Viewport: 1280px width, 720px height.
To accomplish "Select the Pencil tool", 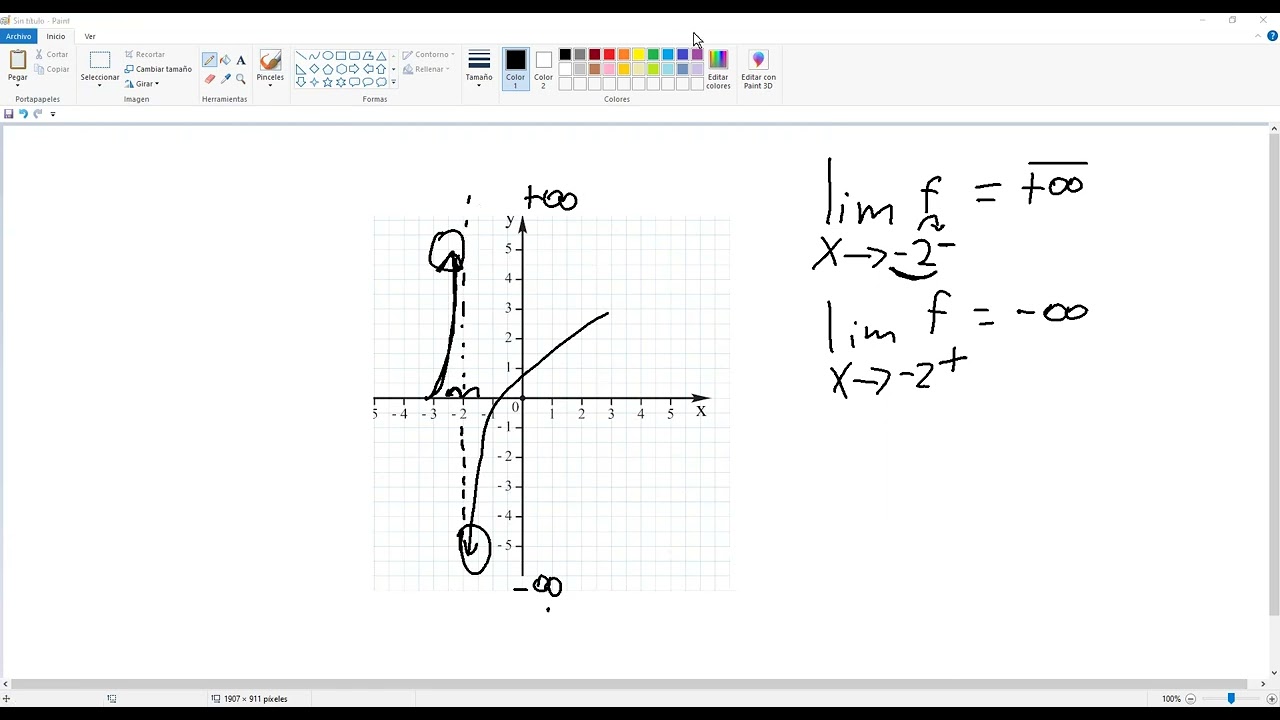I will [x=210, y=60].
